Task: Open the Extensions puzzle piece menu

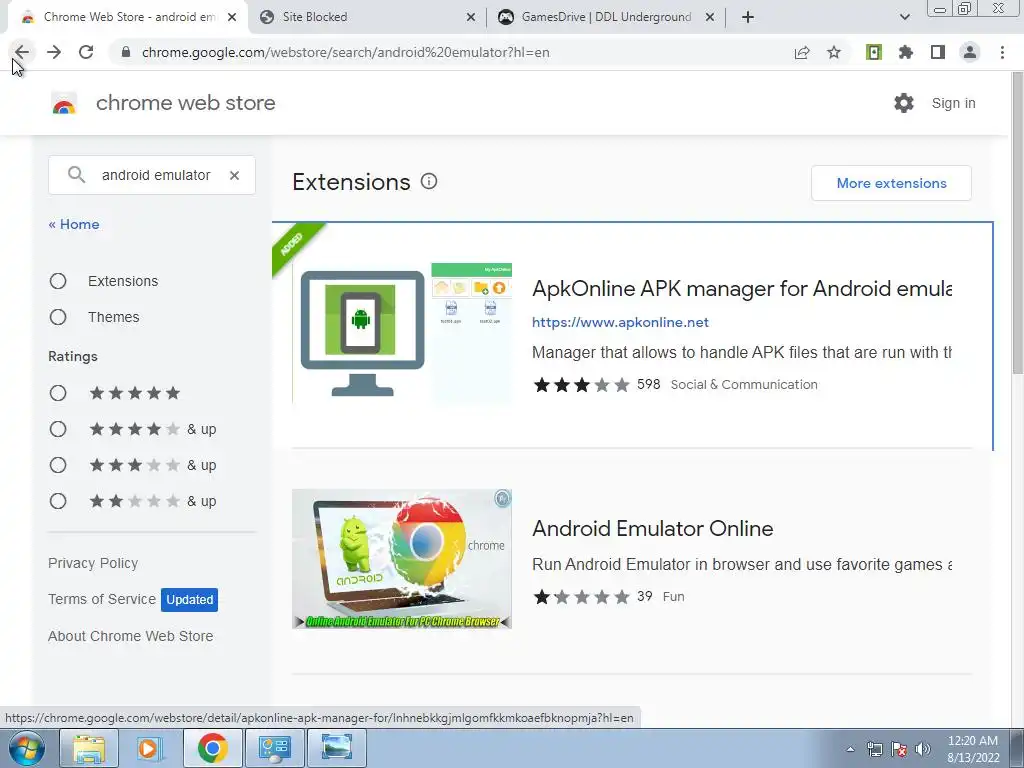Action: pyautogui.click(x=906, y=52)
